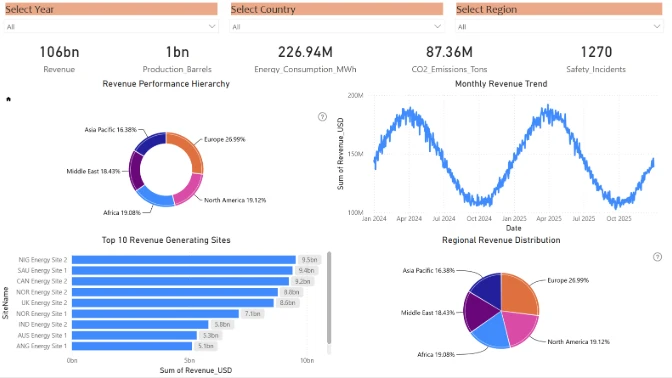Click the Africa 19.08% label by the pie chart
This screenshot has height=378, width=672.
[436, 354]
